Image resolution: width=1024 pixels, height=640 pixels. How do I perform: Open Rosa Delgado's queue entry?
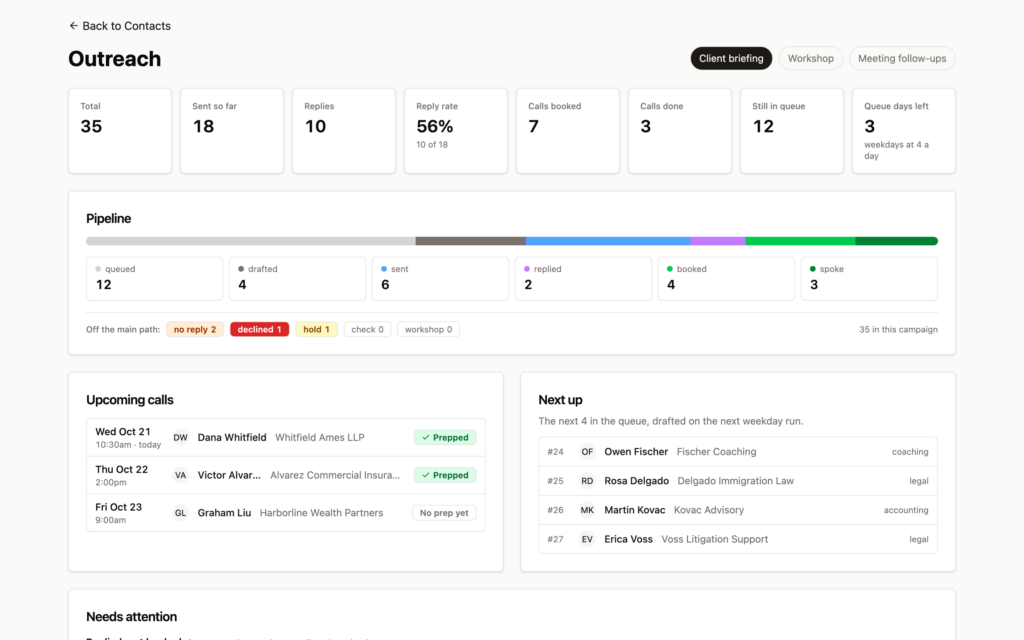(738, 481)
